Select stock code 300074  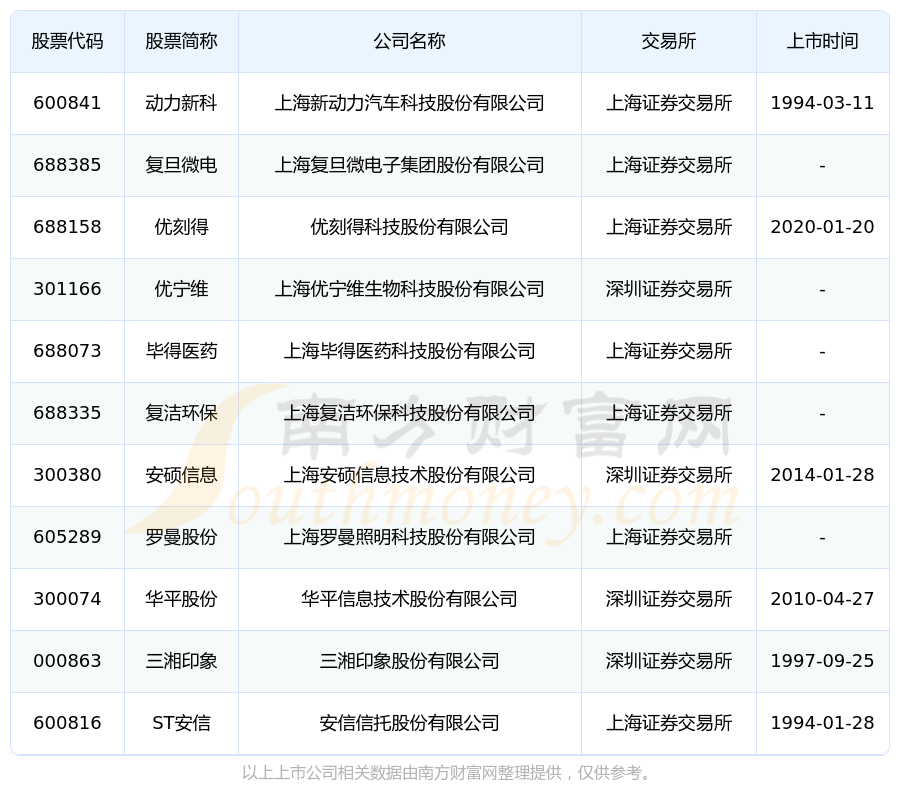(67, 599)
